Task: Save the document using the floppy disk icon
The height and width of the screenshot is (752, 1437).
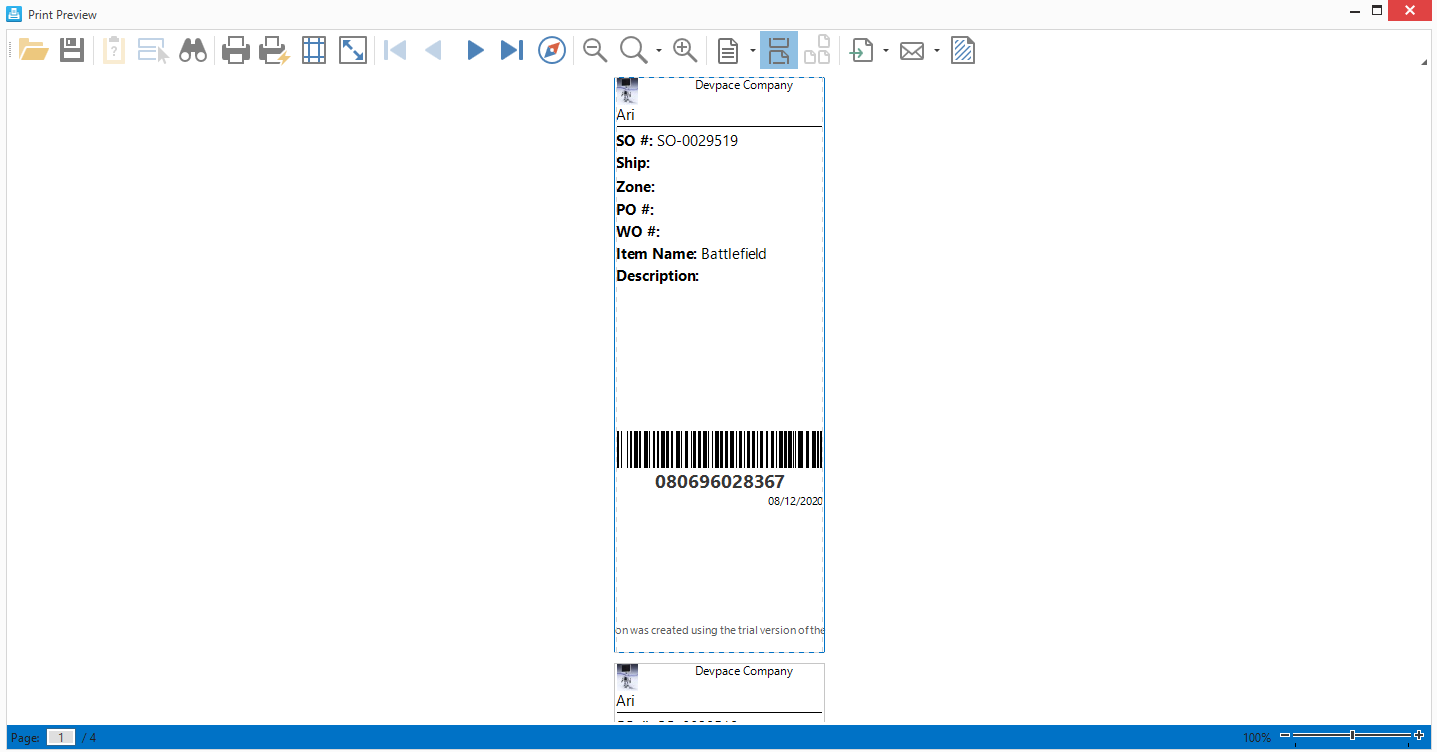Action: point(72,50)
